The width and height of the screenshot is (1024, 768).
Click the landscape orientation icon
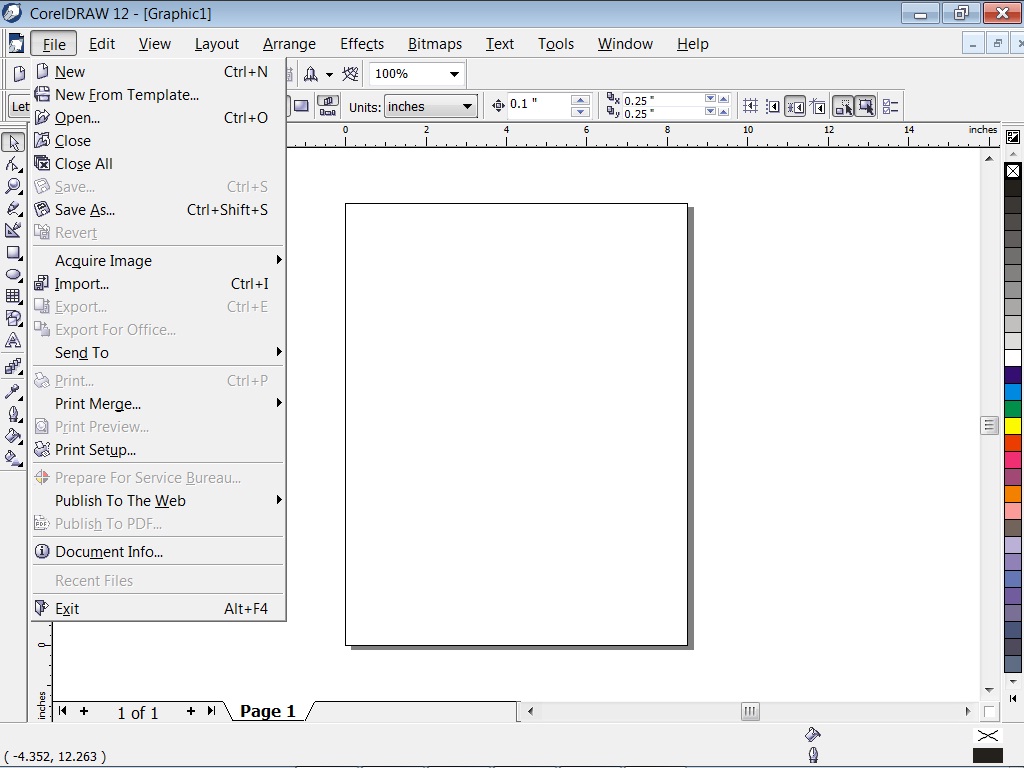(x=301, y=106)
